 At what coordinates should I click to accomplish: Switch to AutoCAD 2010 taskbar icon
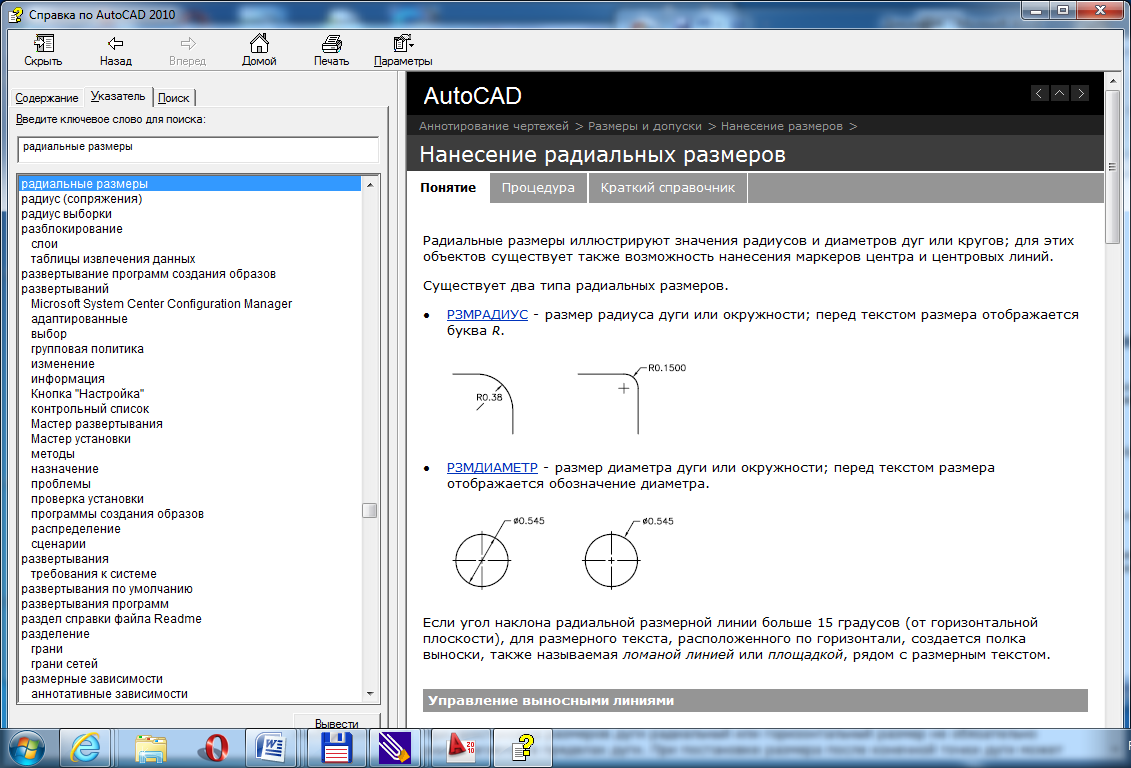461,749
